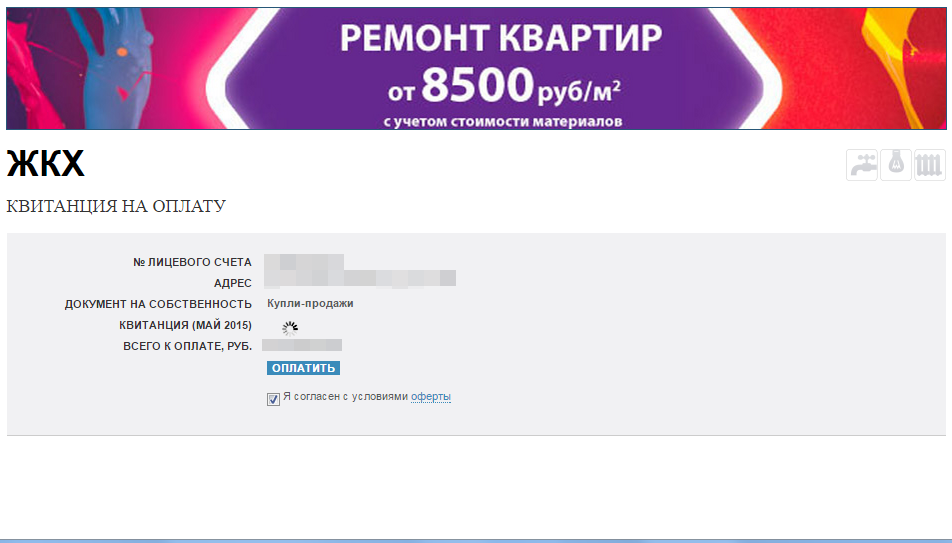Click the ДОКУМЕНТ НА СОБСТВЕННОСТЬ label
Image resolution: width=952 pixels, height=543 pixels.
[158, 304]
